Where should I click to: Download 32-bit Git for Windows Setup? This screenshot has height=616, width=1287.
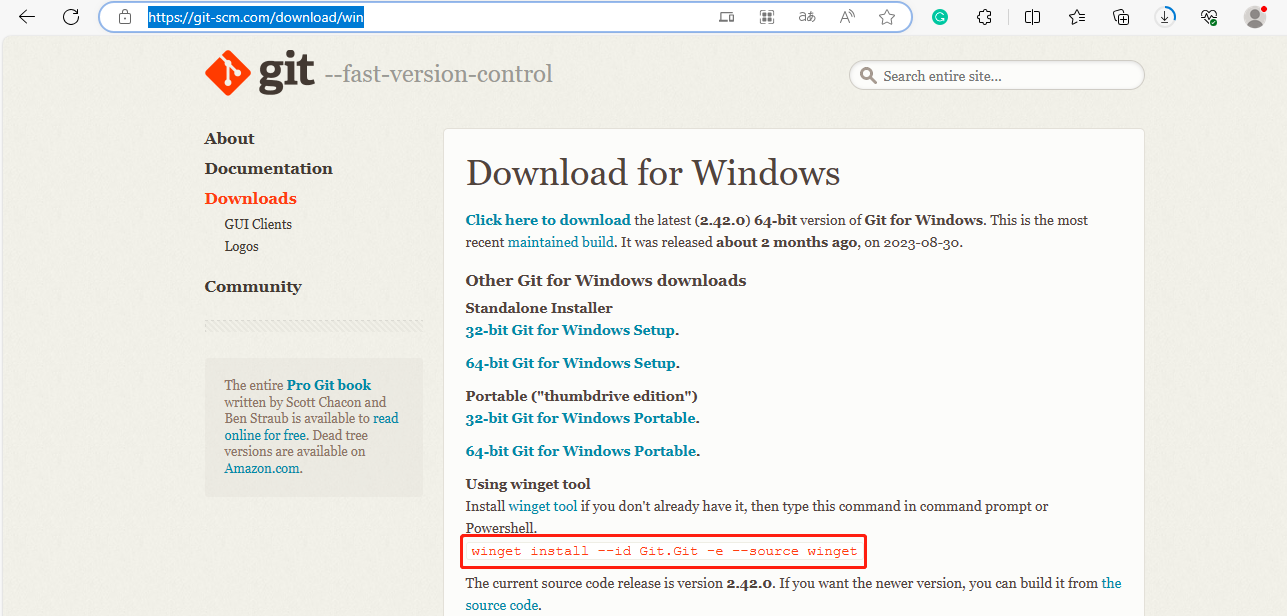click(x=571, y=330)
